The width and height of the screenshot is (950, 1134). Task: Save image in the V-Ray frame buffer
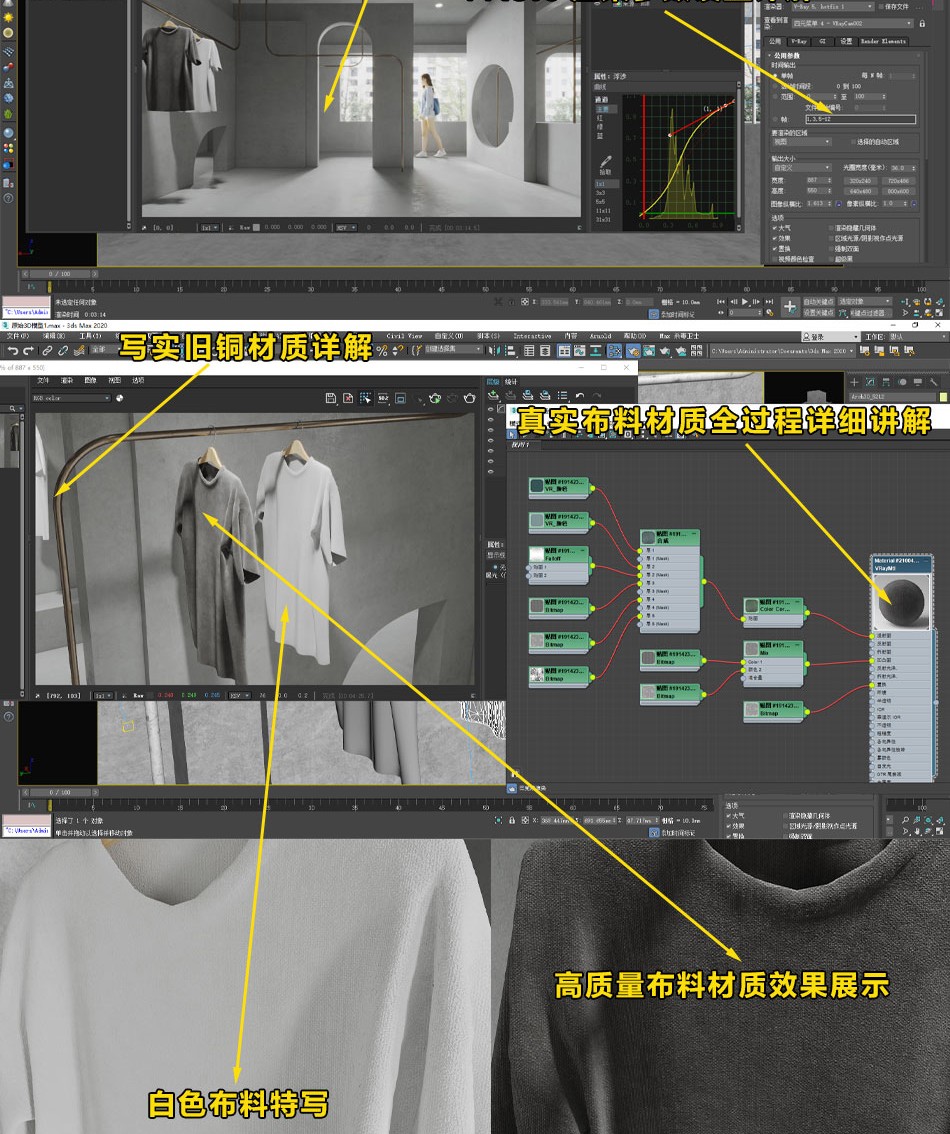tap(330, 398)
